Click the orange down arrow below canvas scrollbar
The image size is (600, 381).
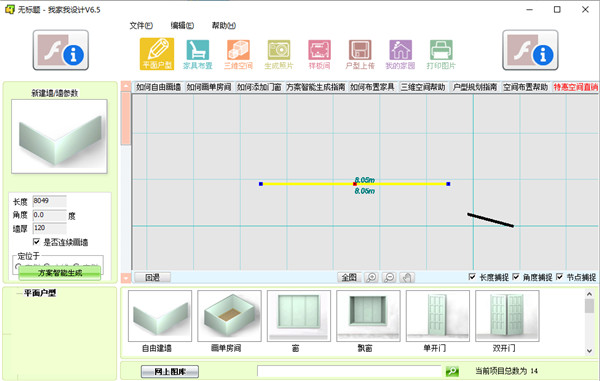pos(126,278)
